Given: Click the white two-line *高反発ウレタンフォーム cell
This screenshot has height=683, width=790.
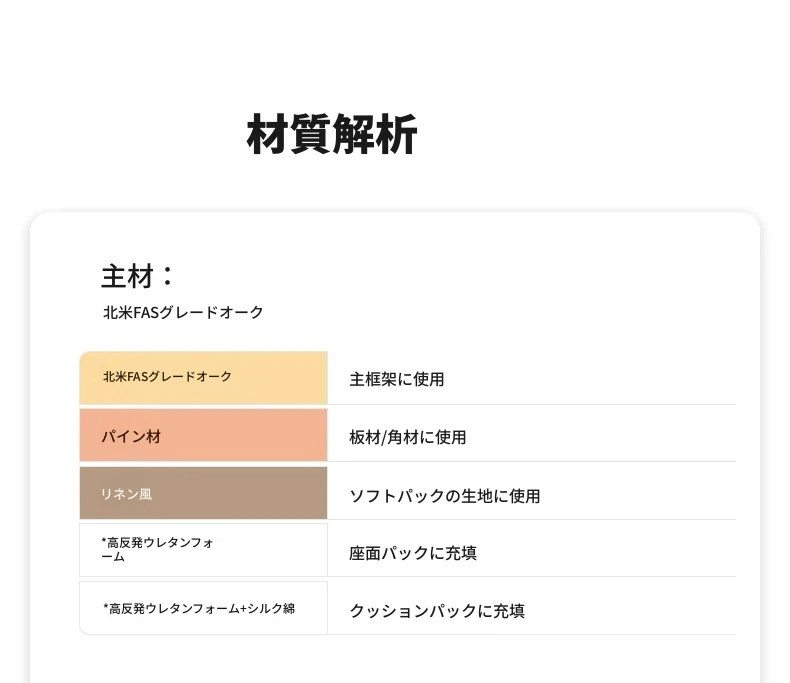Looking at the screenshot, I should 203,550.
